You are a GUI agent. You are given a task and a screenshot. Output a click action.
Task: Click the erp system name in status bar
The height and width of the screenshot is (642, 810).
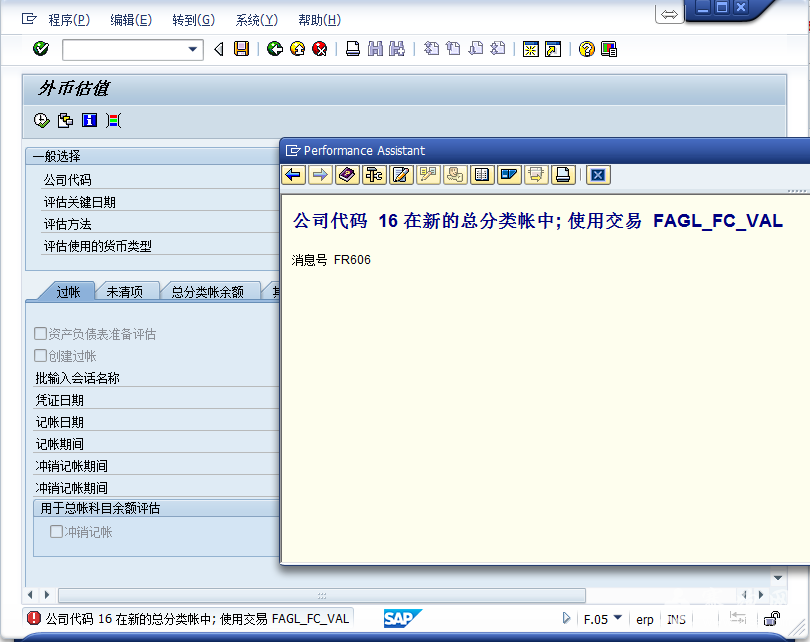tap(644, 620)
